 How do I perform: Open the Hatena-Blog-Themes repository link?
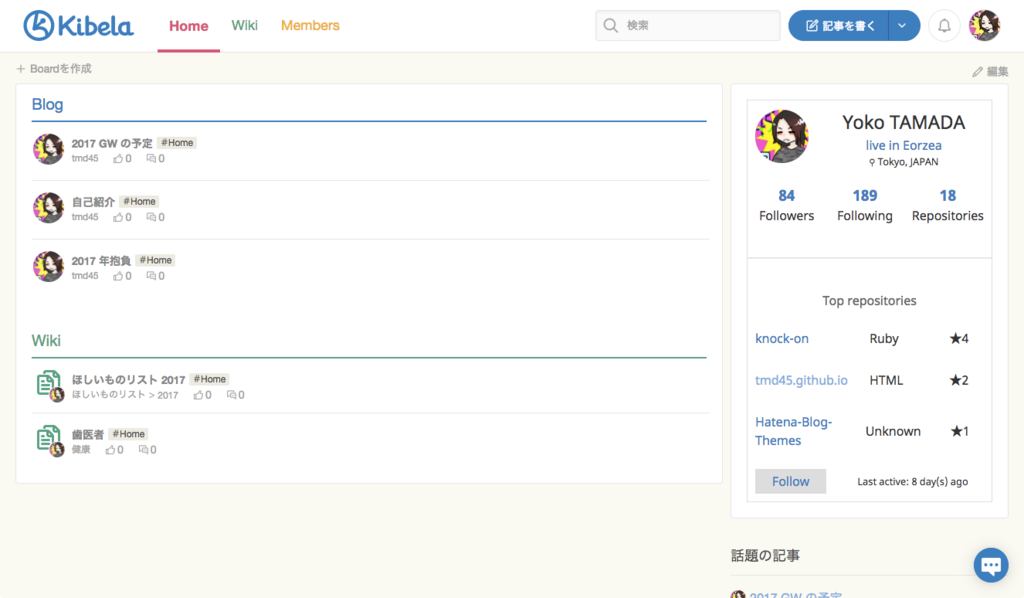point(793,431)
